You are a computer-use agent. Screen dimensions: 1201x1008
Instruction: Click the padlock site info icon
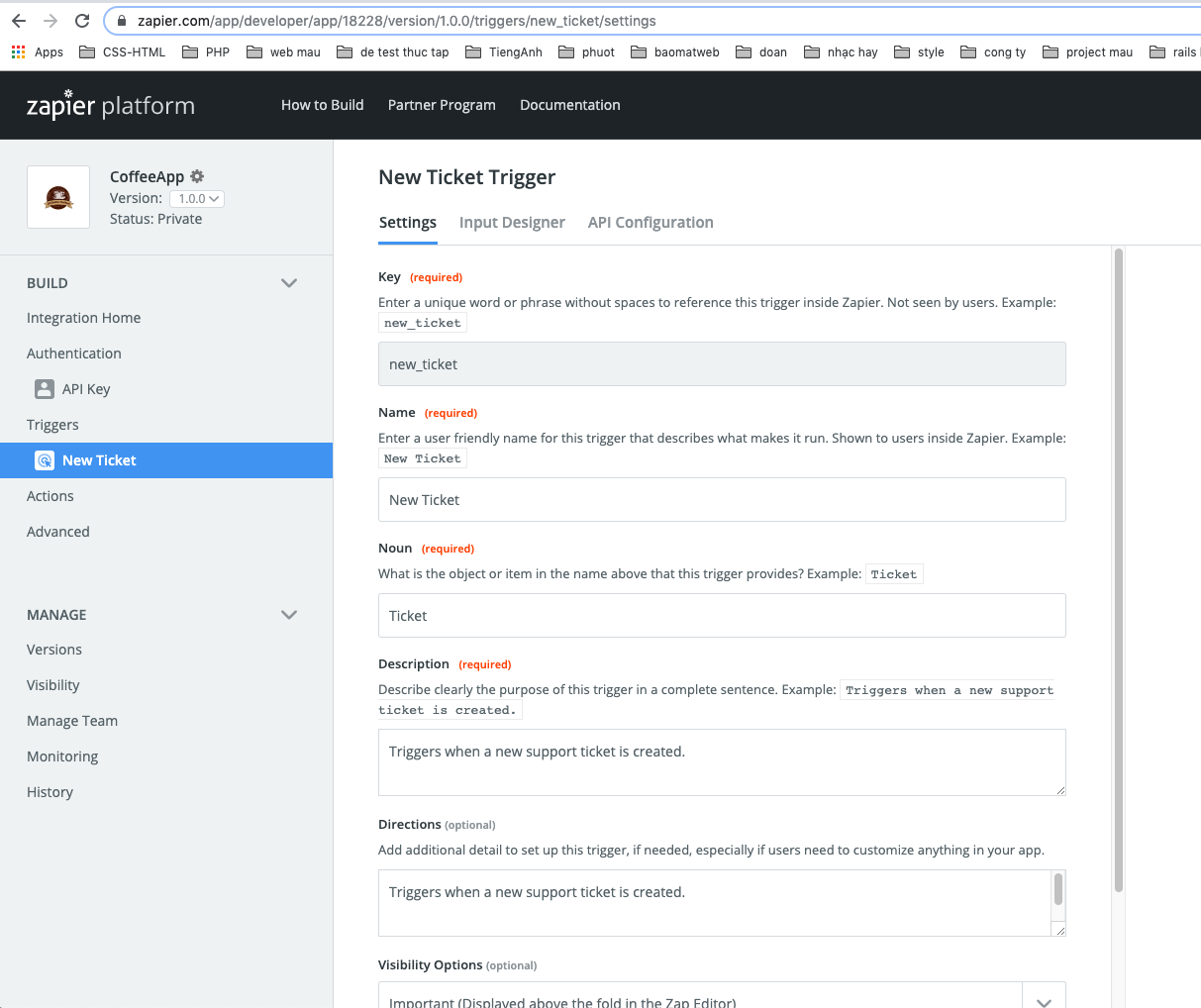122,21
